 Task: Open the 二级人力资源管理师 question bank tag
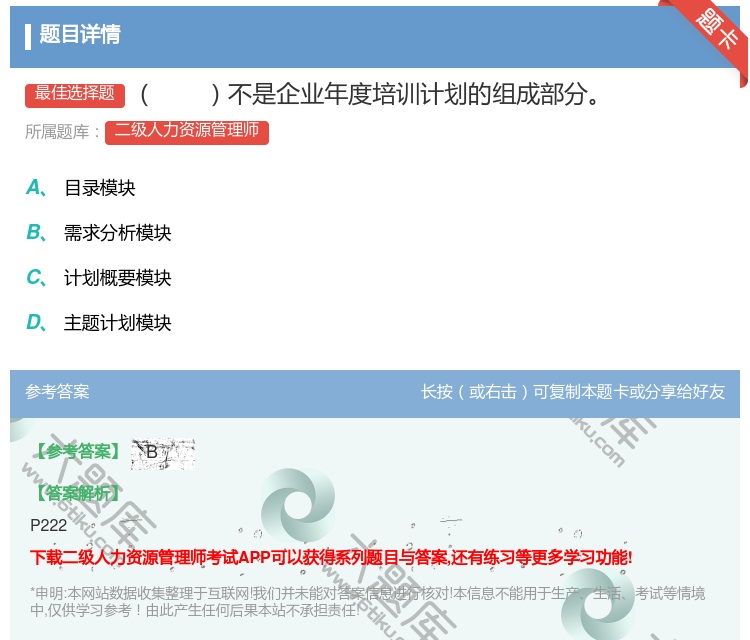pyautogui.click(x=187, y=132)
